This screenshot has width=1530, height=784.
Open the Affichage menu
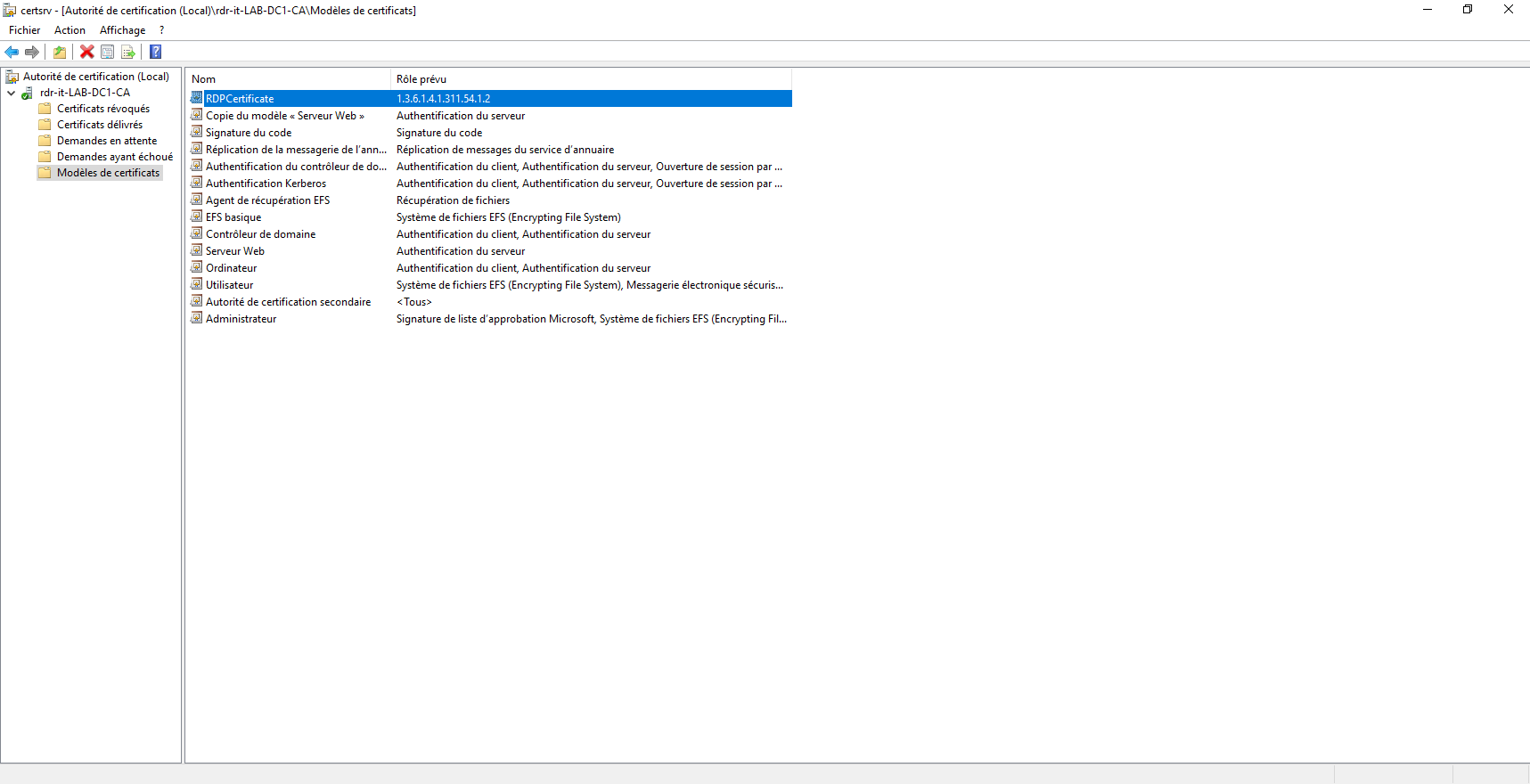pyautogui.click(x=122, y=30)
